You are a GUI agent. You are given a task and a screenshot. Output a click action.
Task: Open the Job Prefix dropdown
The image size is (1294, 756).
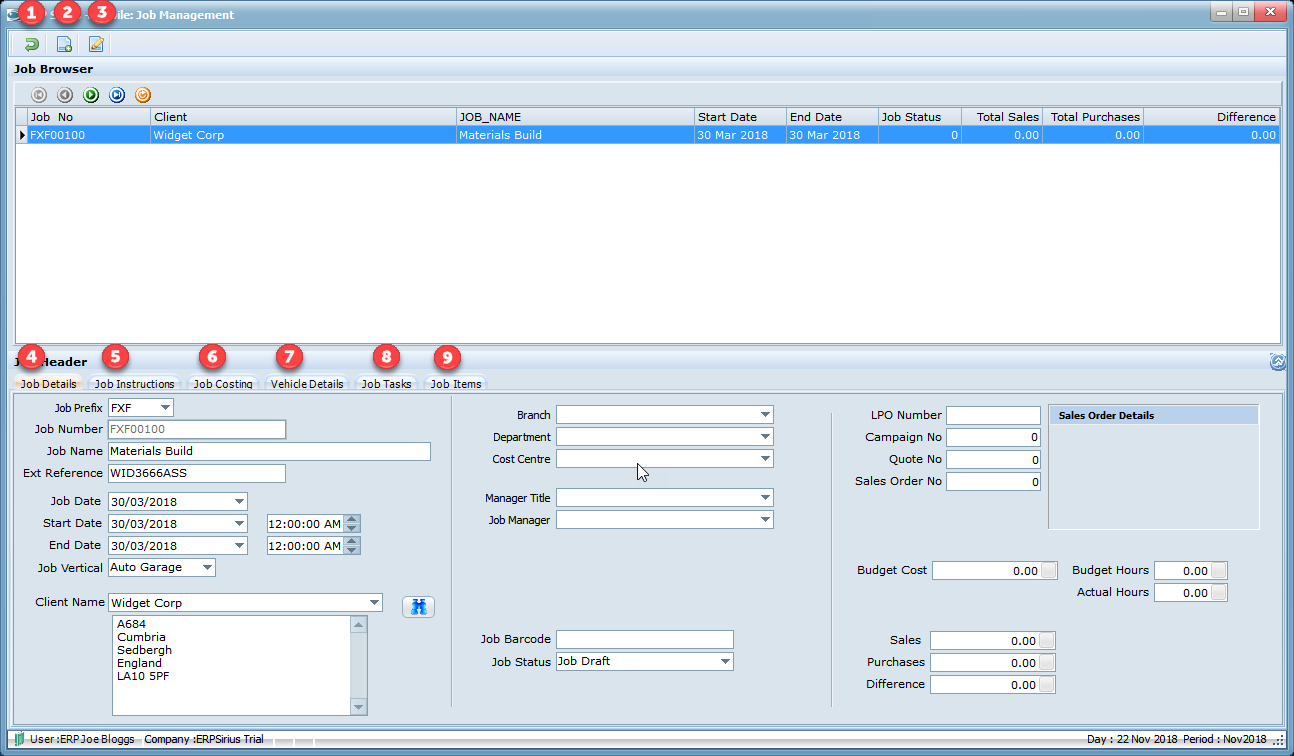pyautogui.click(x=165, y=407)
